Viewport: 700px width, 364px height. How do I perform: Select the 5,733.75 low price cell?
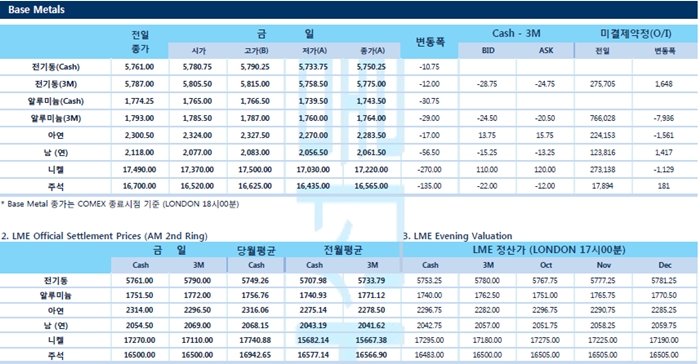point(313,67)
